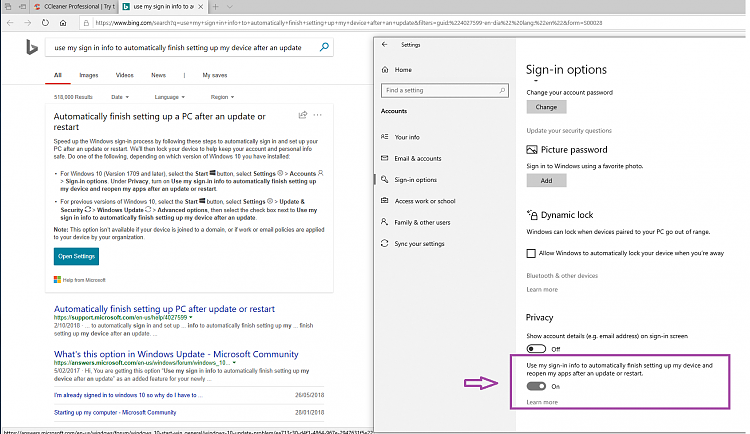Screen dimensions: 750x434
Task: Click the Microsoft logo beside Help from Microsoft
Action: coord(57,280)
